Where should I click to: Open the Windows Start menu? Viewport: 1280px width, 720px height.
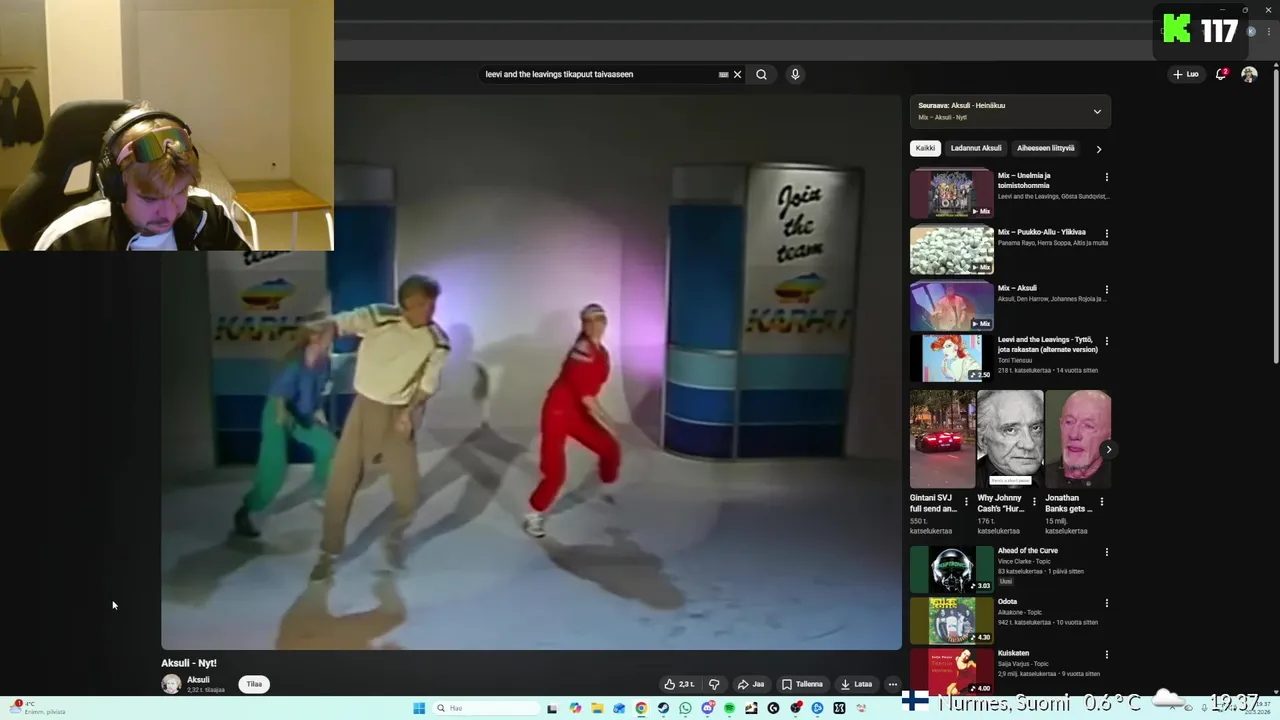(419, 708)
